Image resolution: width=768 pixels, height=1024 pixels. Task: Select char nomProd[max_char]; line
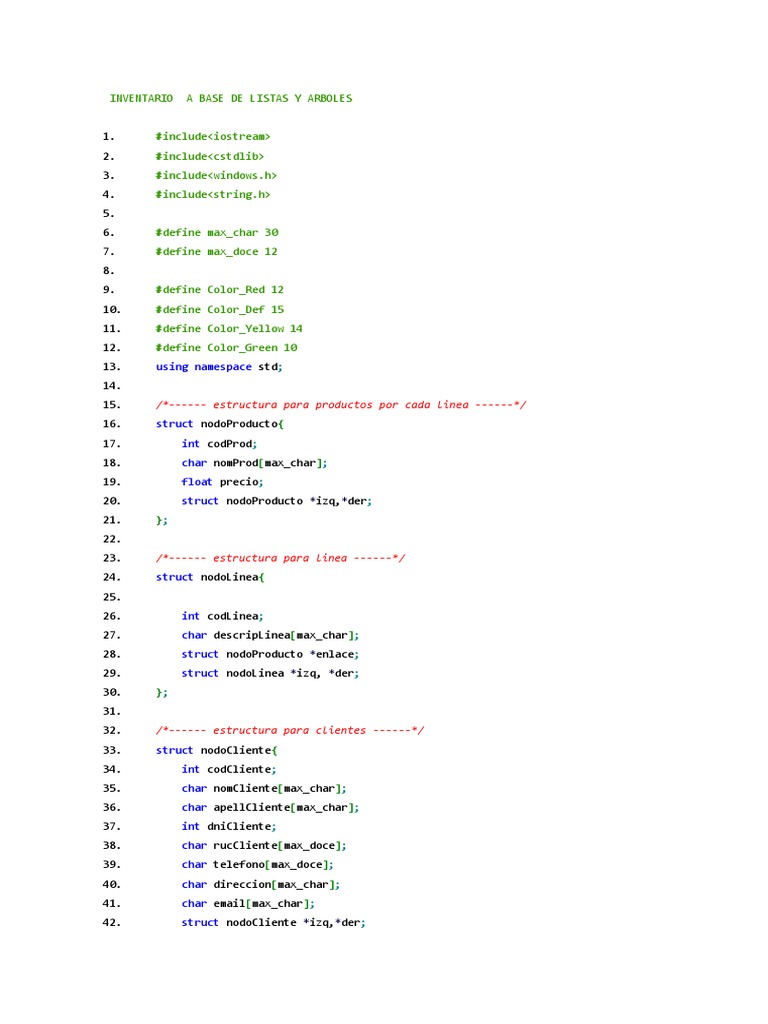click(x=255, y=462)
